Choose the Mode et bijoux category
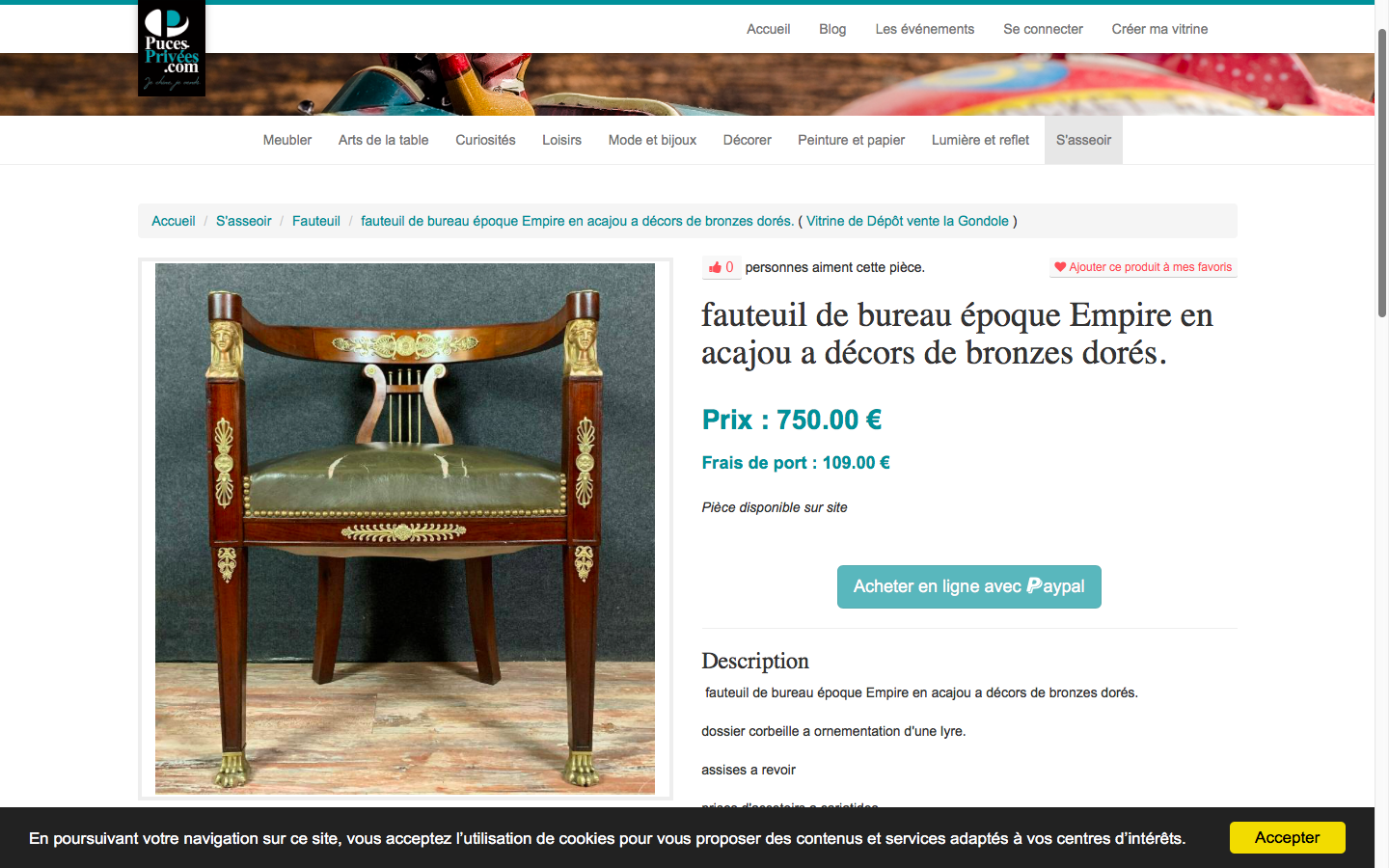This screenshot has height=868, width=1389. point(652,140)
